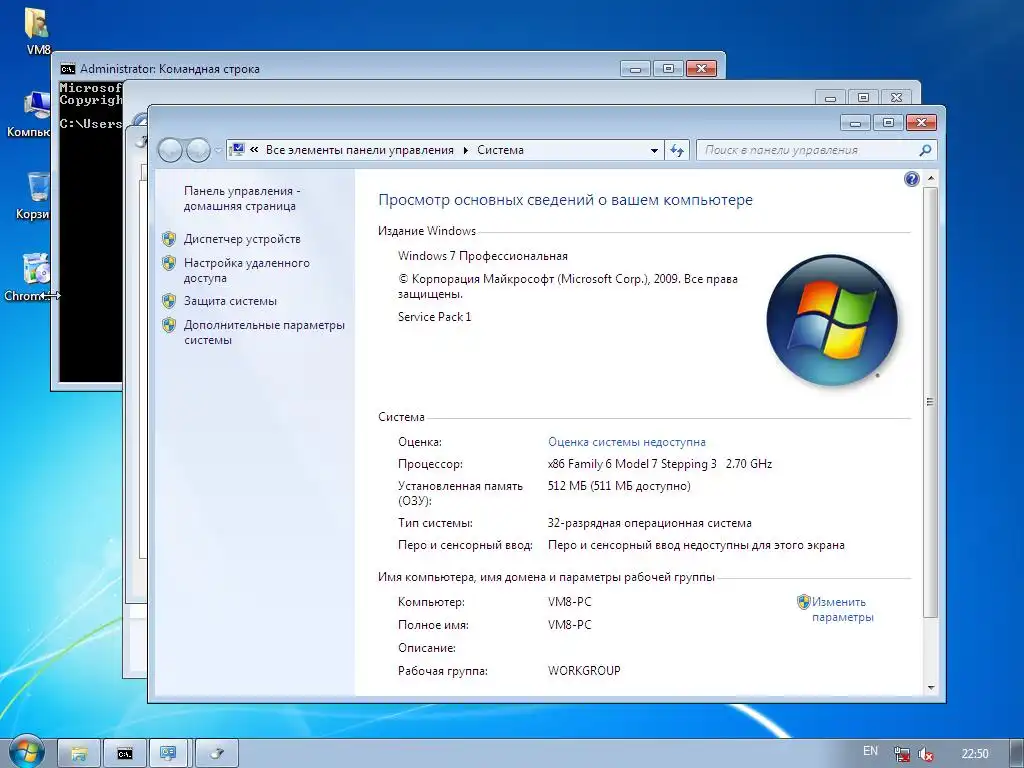Click the Command Prompt title bar icon
The width and height of the screenshot is (1024, 768).
coord(67,69)
